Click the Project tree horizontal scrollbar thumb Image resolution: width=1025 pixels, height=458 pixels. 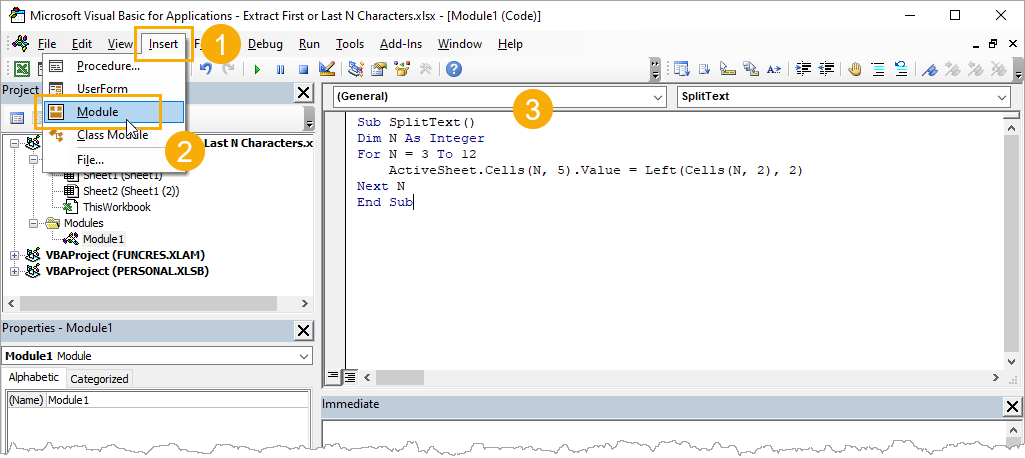pyautogui.click(x=148, y=304)
